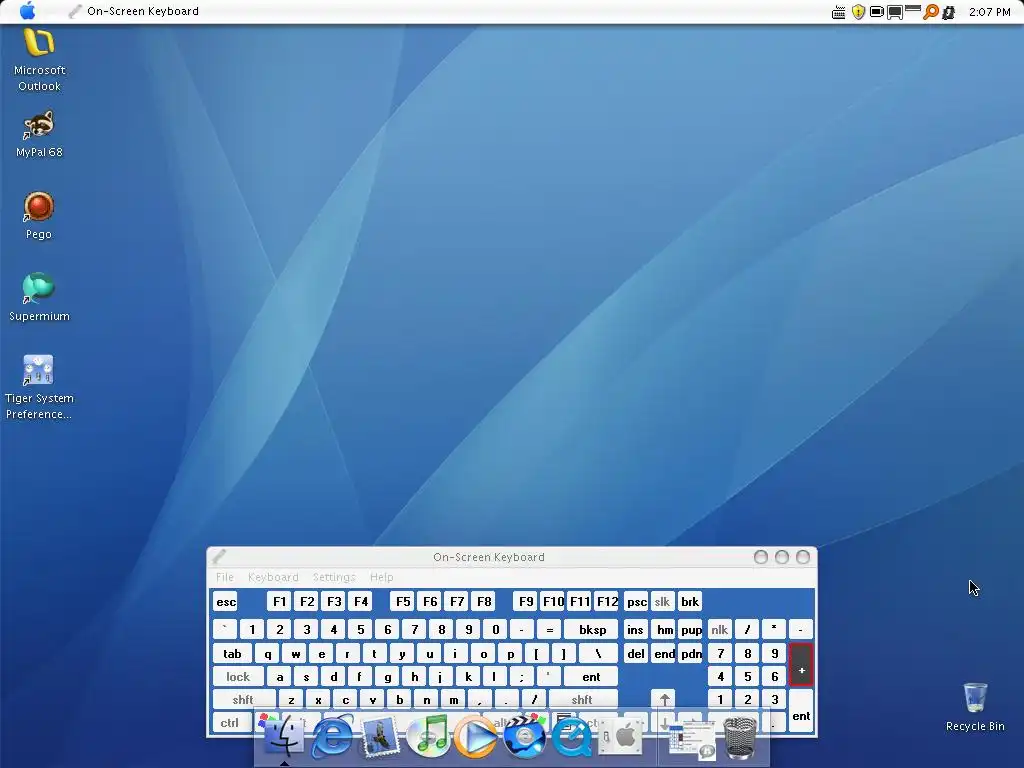Click the F5 function key
Viewport: 1024px width, 768px height.
click(403, 601)
